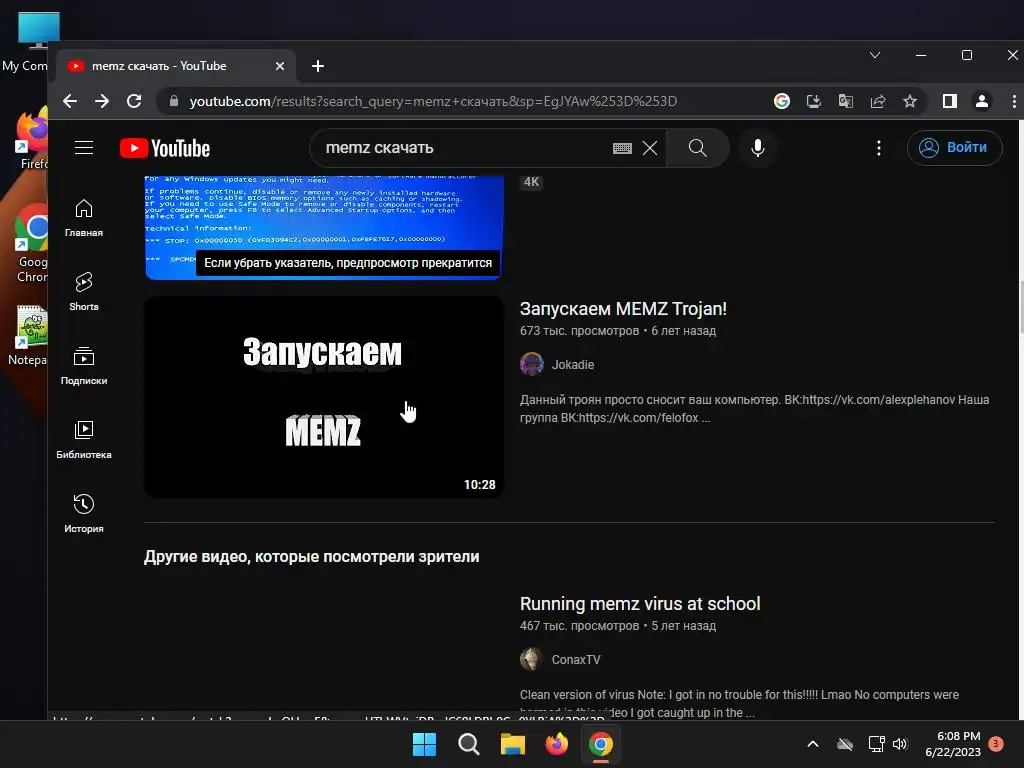Click 467 тыс. просмотров view count text

coord(579,626)
